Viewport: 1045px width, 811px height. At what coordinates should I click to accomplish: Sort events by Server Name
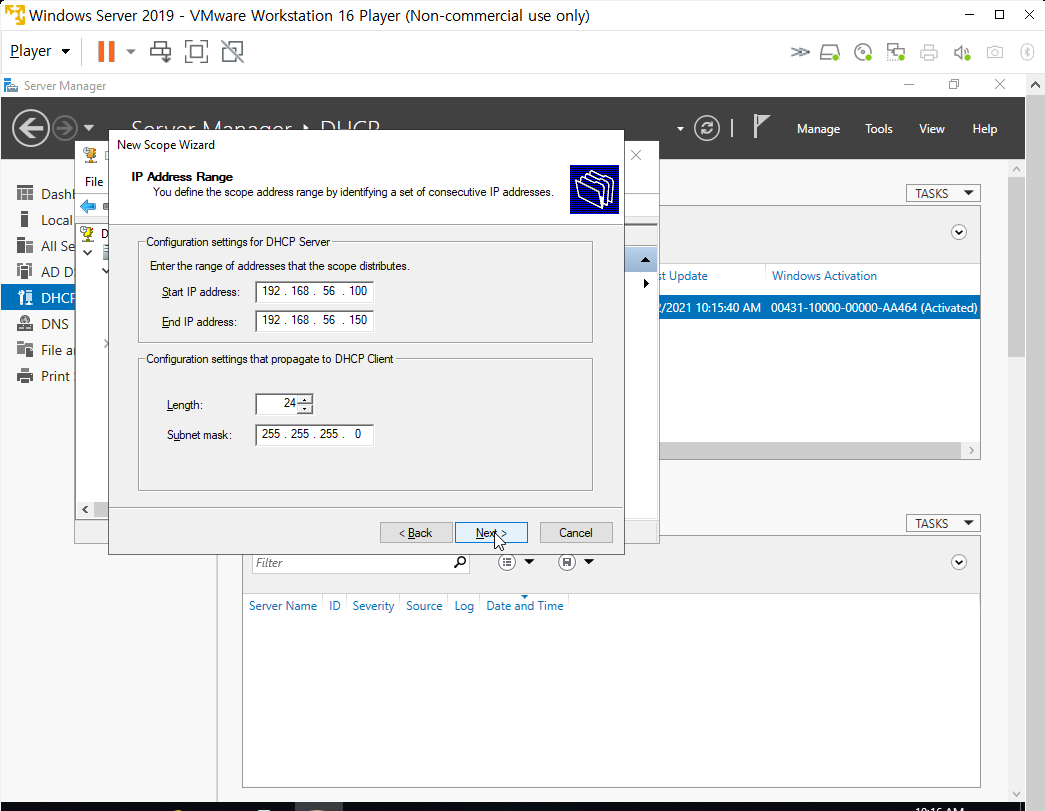coord(283,606)
